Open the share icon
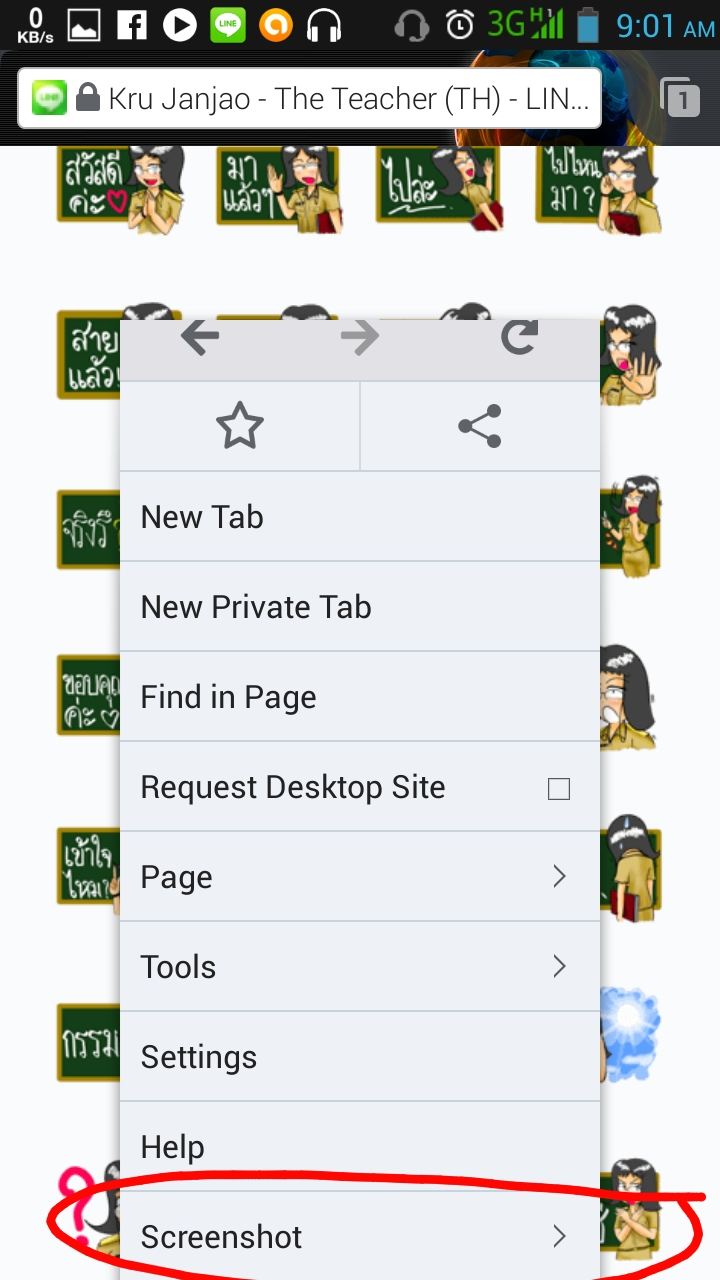Viewport: 720px width, 1280px height. click(x=480, y=427)
